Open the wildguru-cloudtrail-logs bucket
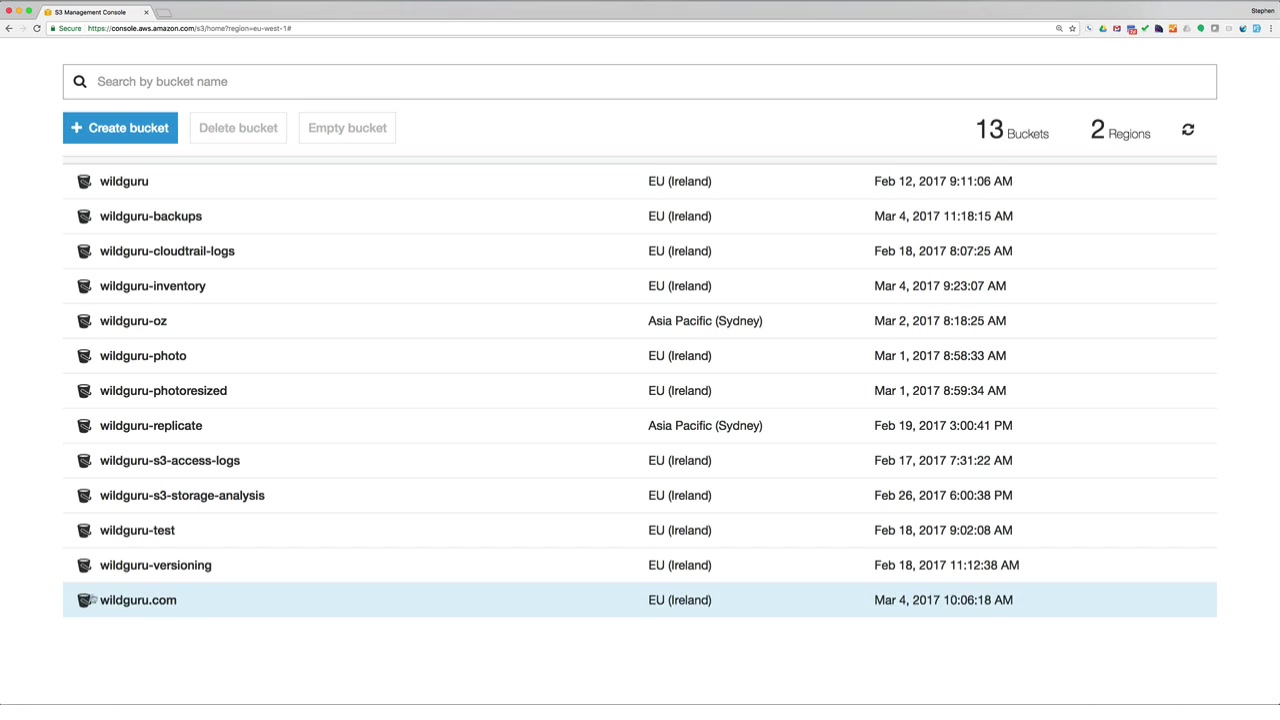1280x720 pixels. (167, 251)
